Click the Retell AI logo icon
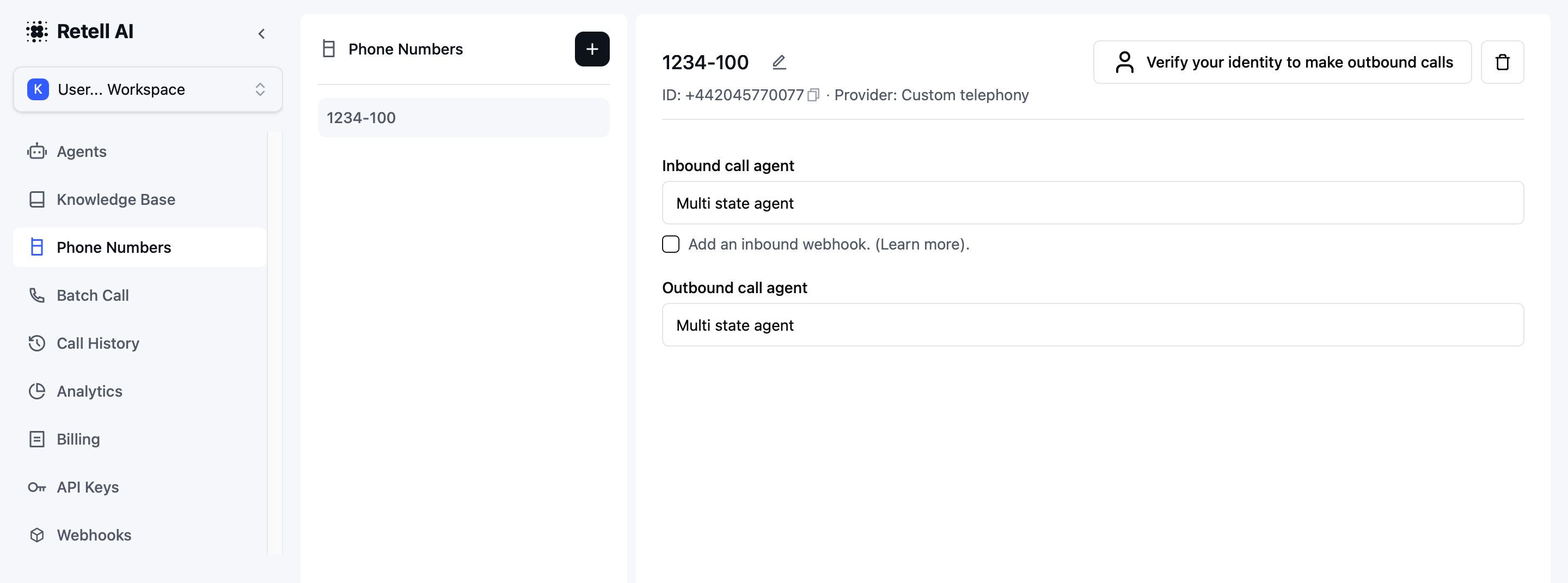Image resolution: width=1568 pixels, height=583 pixels. [x=37, y=32]
